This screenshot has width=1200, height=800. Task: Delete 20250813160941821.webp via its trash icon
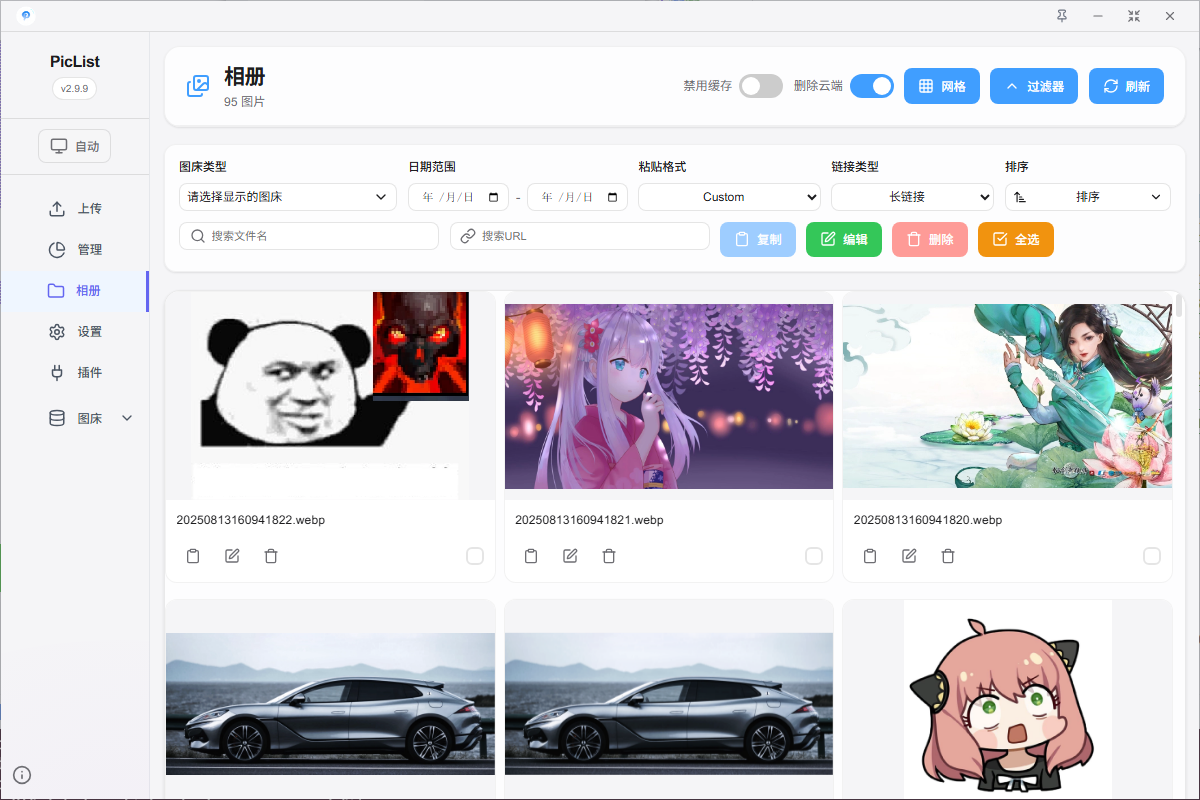point(609,556)
